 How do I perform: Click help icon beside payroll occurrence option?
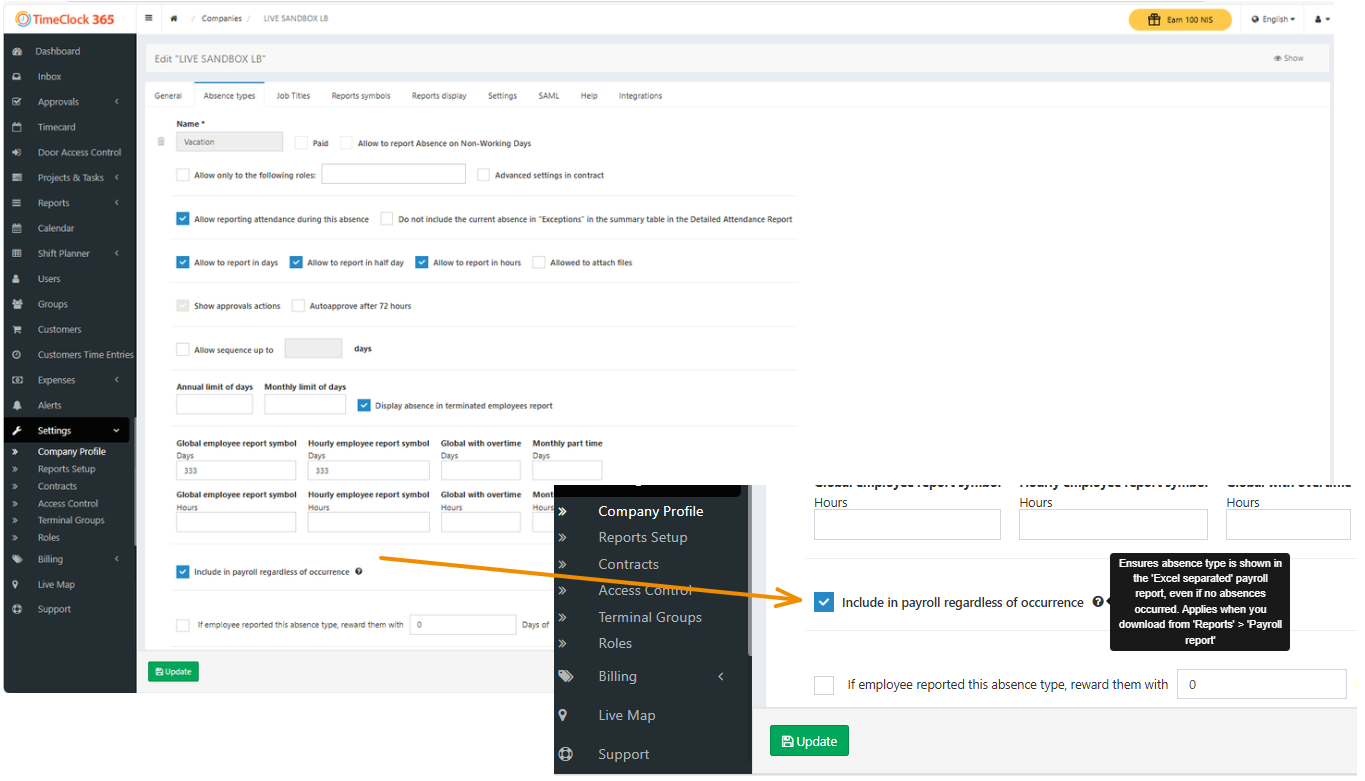tap(359, 572)
